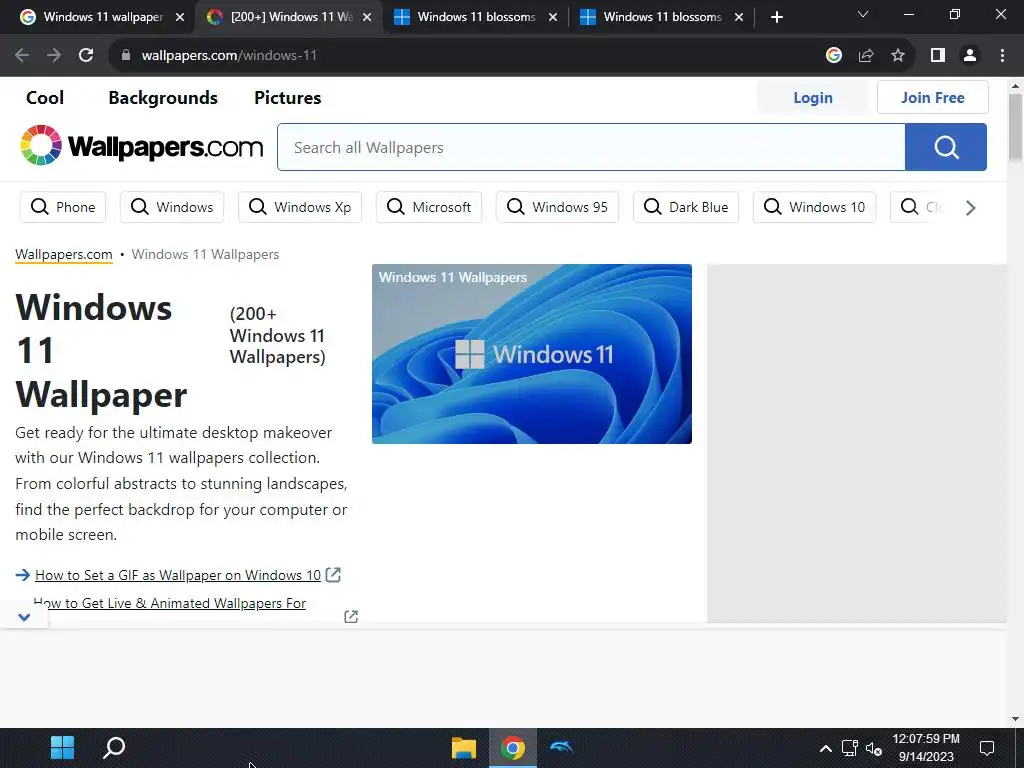
Task: Open How to Set a GIF link
Action: 178,575
